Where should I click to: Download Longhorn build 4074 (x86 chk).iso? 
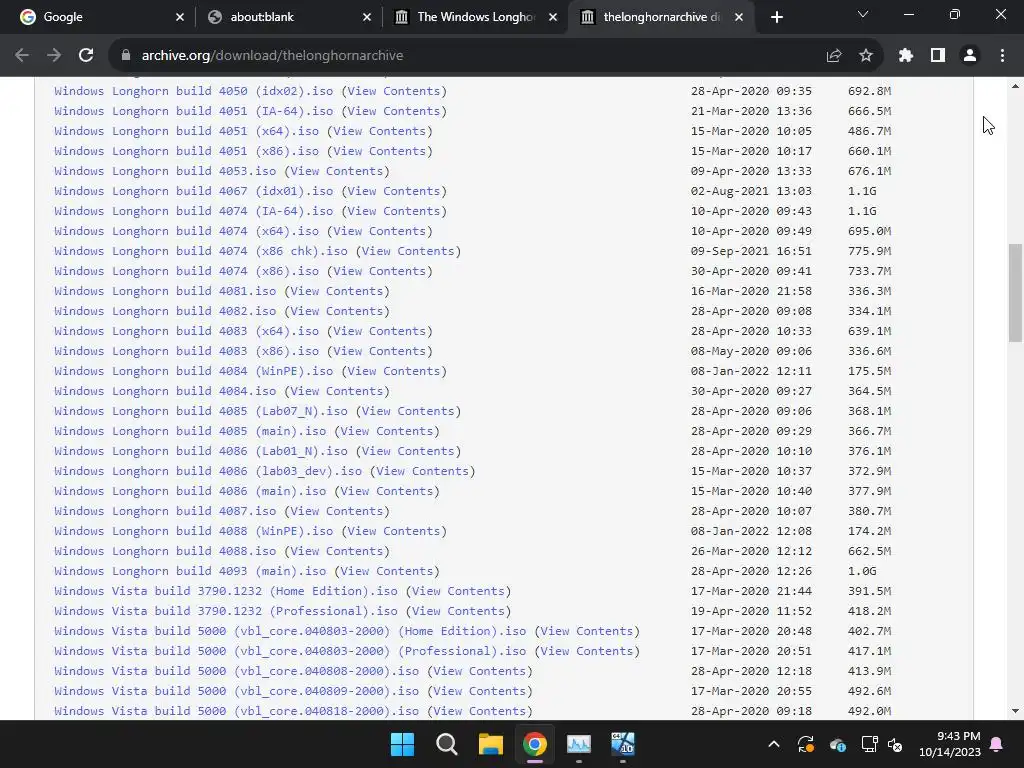[200, 251]
